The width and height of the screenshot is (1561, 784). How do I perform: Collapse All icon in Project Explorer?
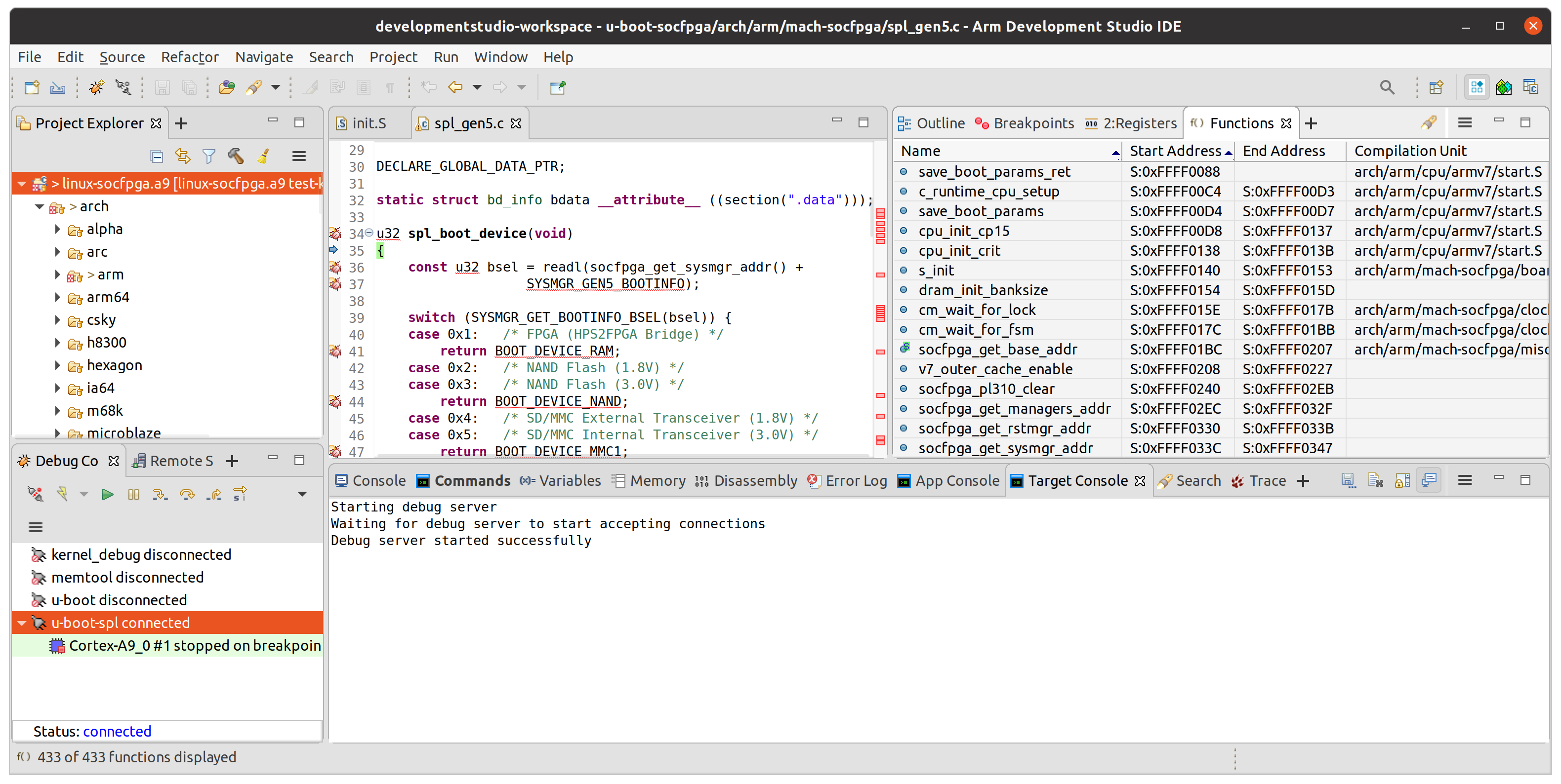click(x=156, y=157)
